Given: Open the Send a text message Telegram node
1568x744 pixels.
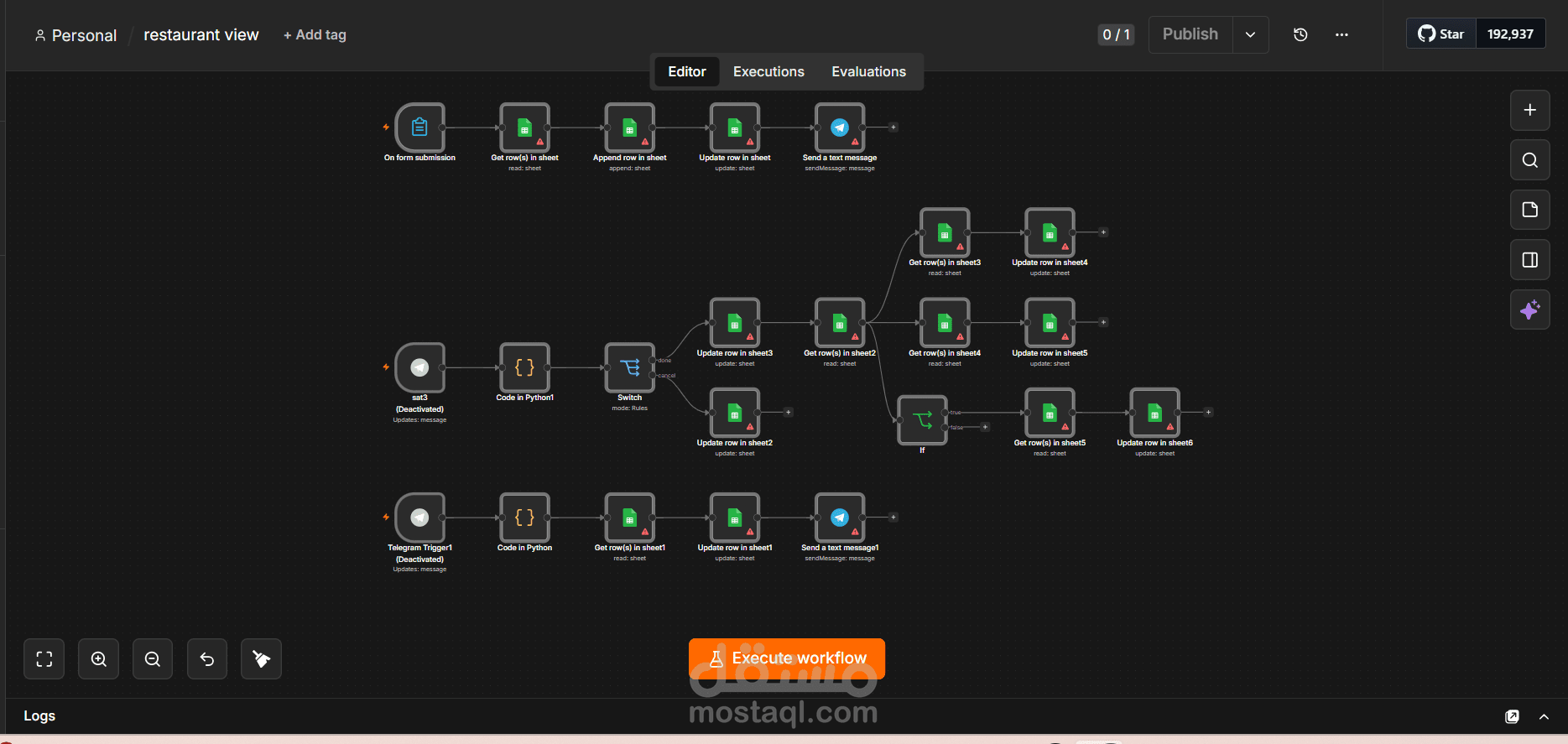Looking at the screenshot, I should tap(839, 127).
